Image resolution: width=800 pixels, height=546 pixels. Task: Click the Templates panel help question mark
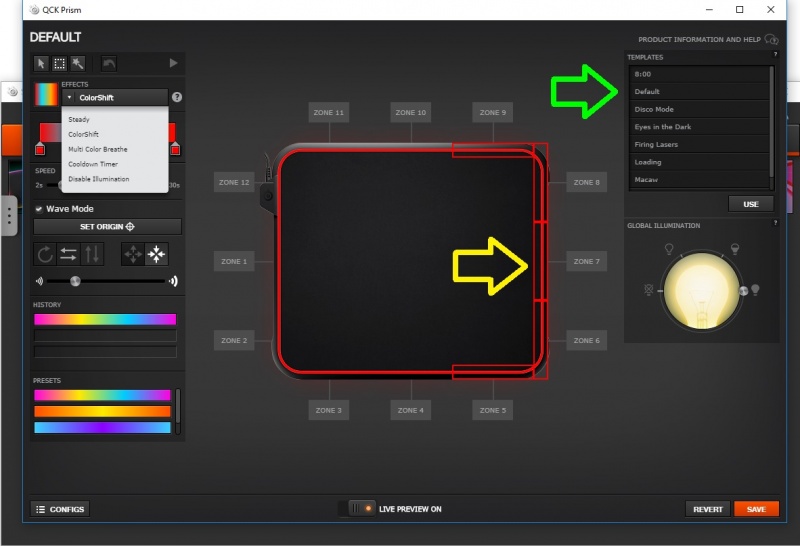775,54
